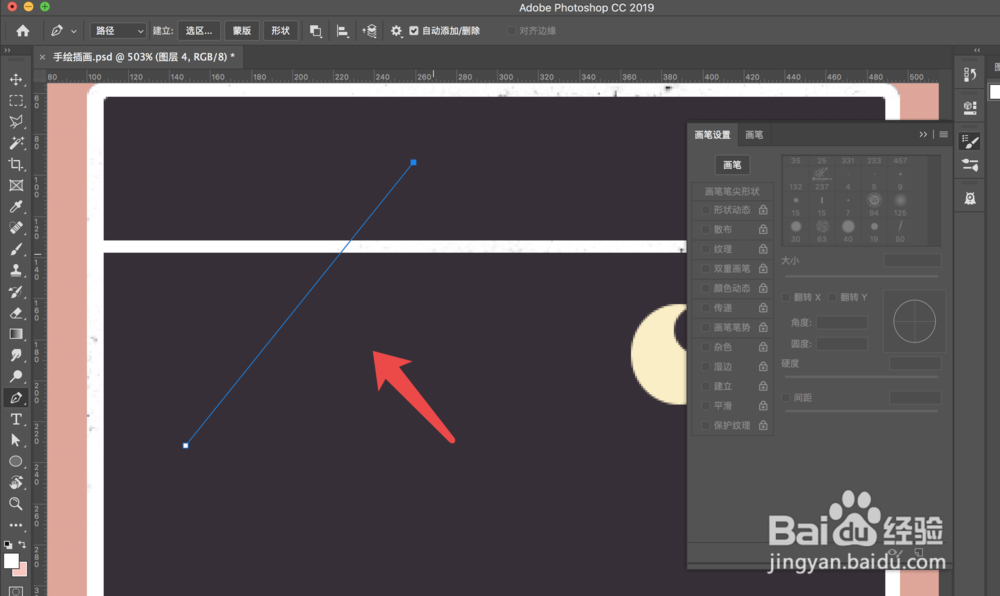Reset default foreground and background colors
Screen dimensions: 1000x596
(x=8, y=545)
